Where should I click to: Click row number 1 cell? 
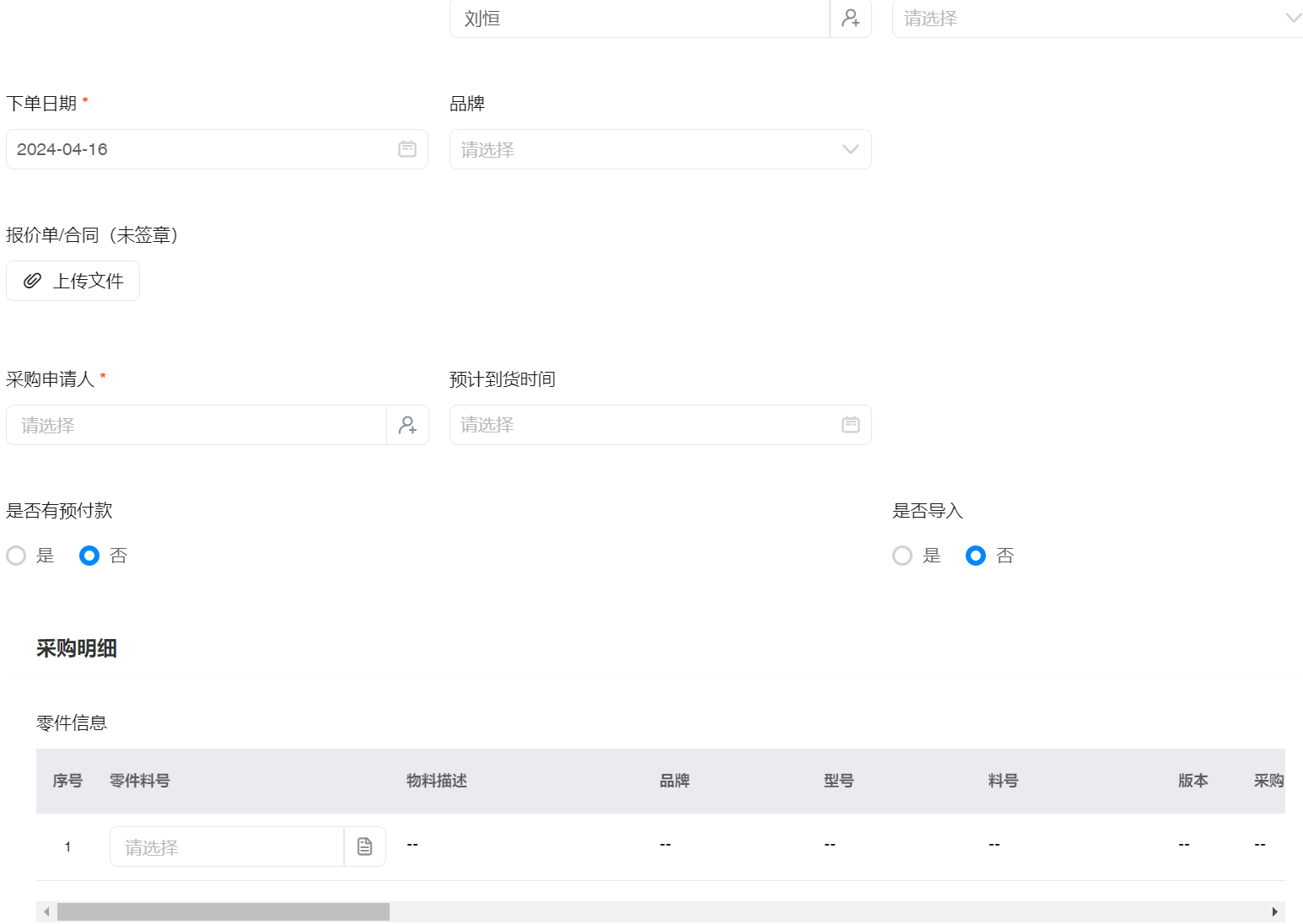[67, 846]
